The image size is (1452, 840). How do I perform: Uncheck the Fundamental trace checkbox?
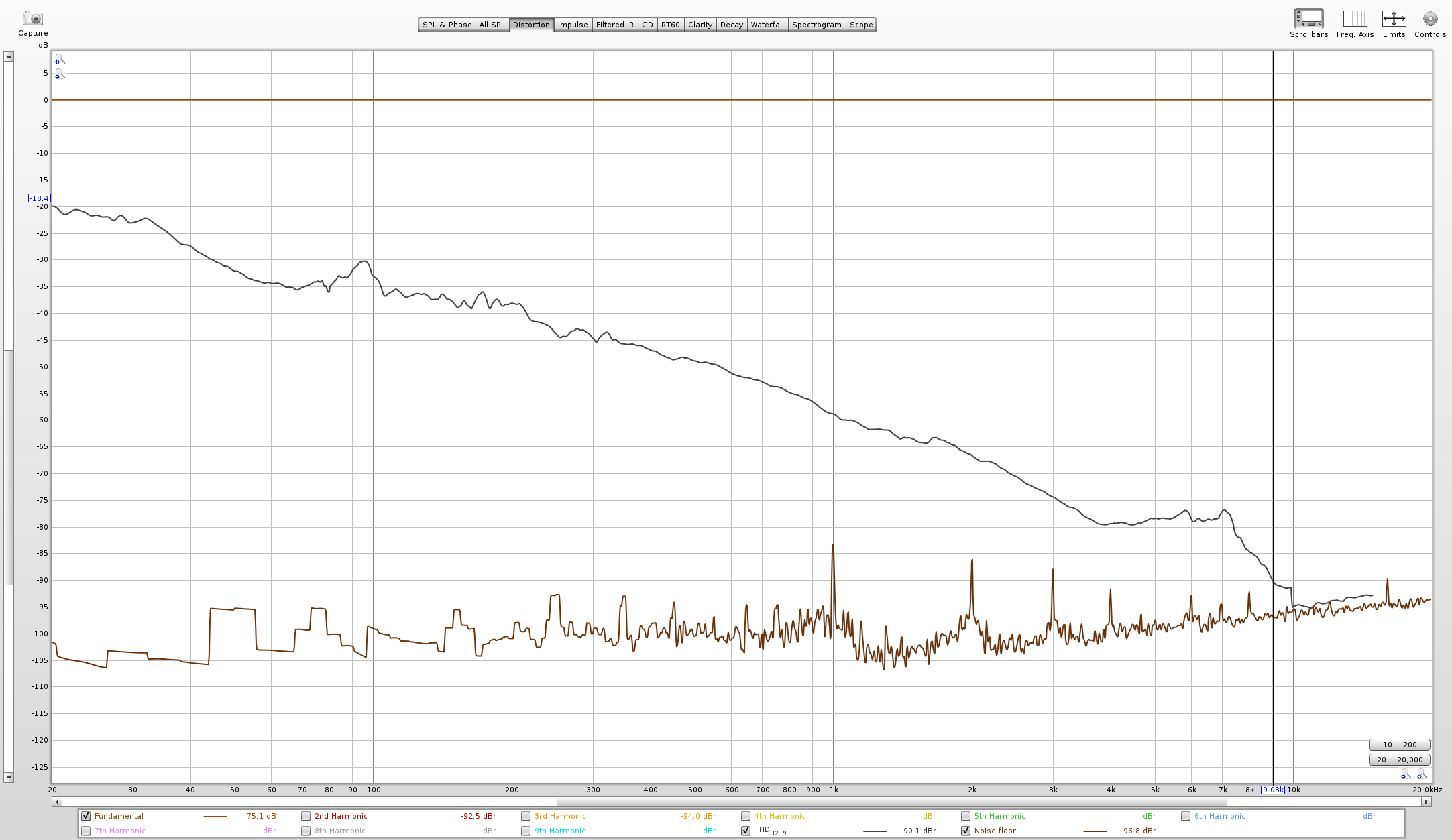click(x=86, y=816)
